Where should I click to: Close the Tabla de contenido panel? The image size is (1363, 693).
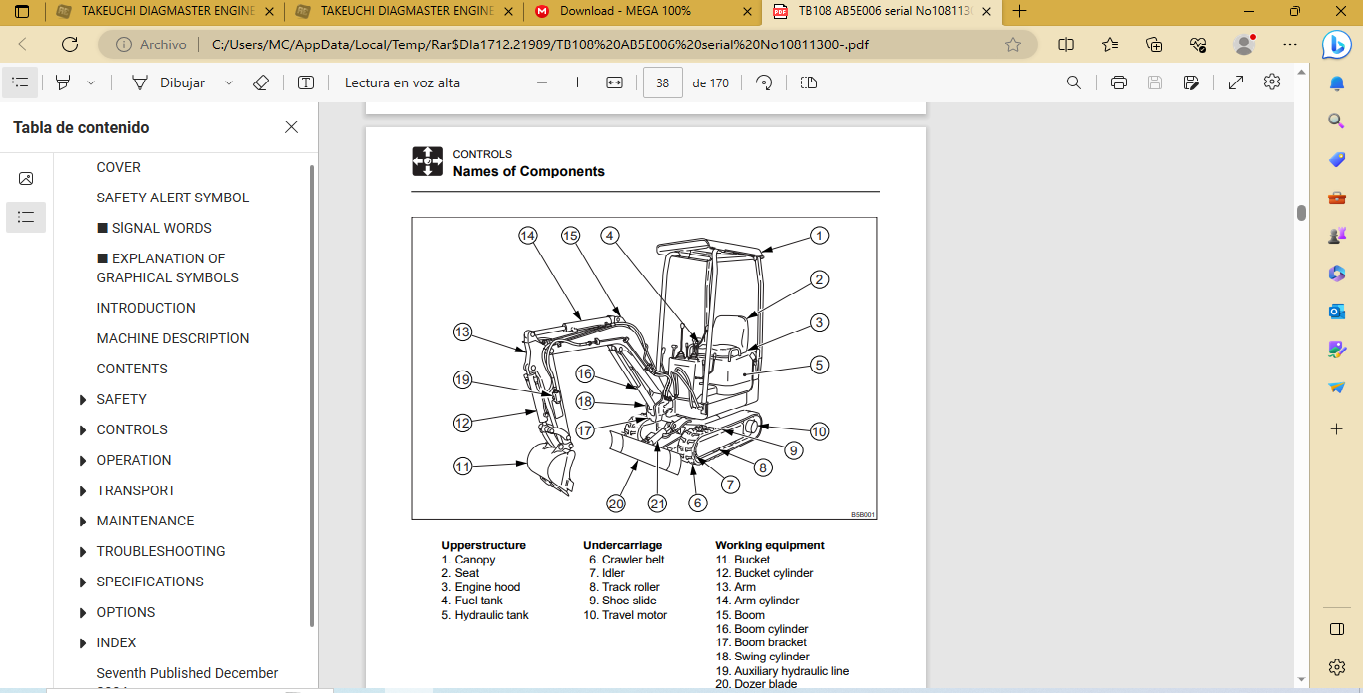pyautogui.click(x=291, y=127)
